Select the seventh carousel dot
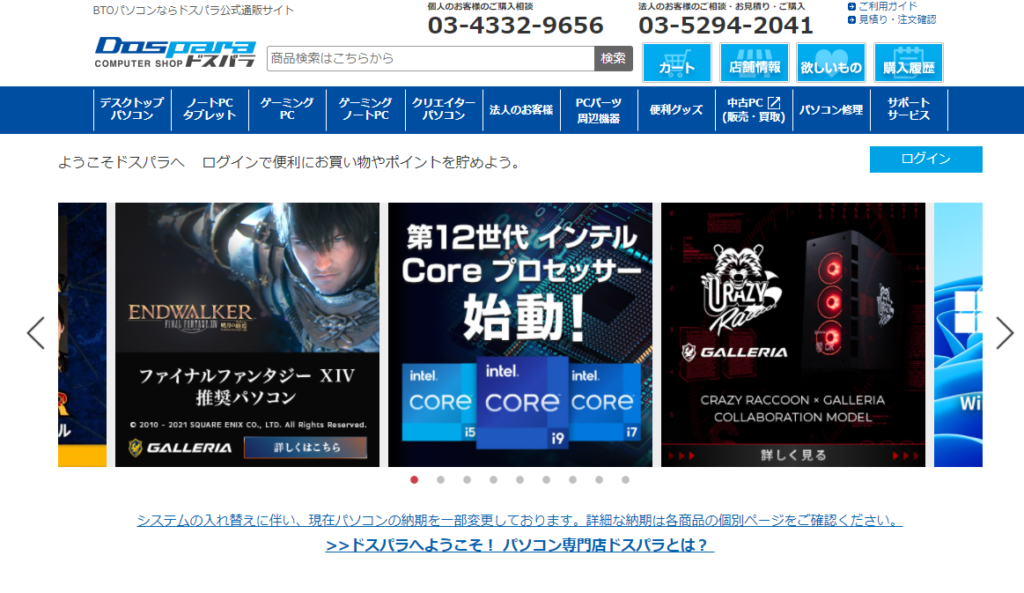Screen dimensions: 1024x593 [573, 480]
